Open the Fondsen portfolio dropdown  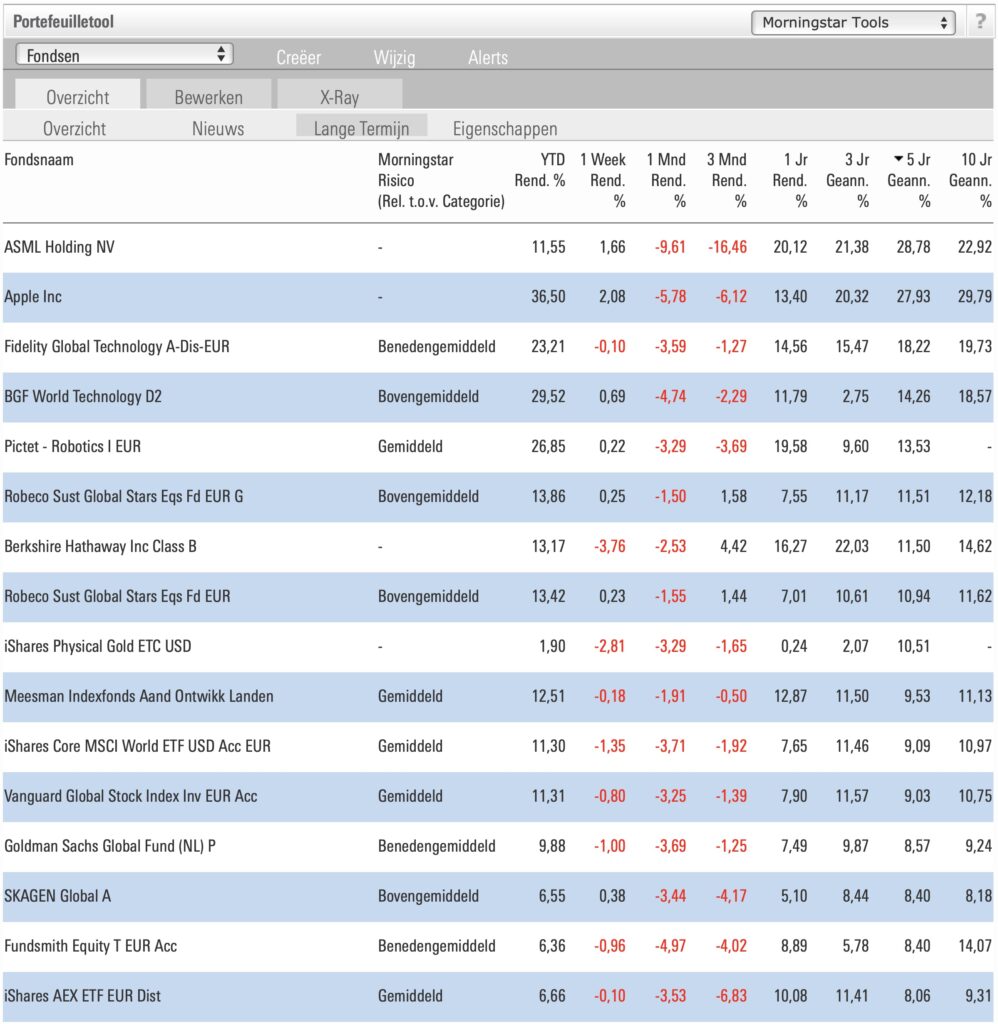(124, 55)
